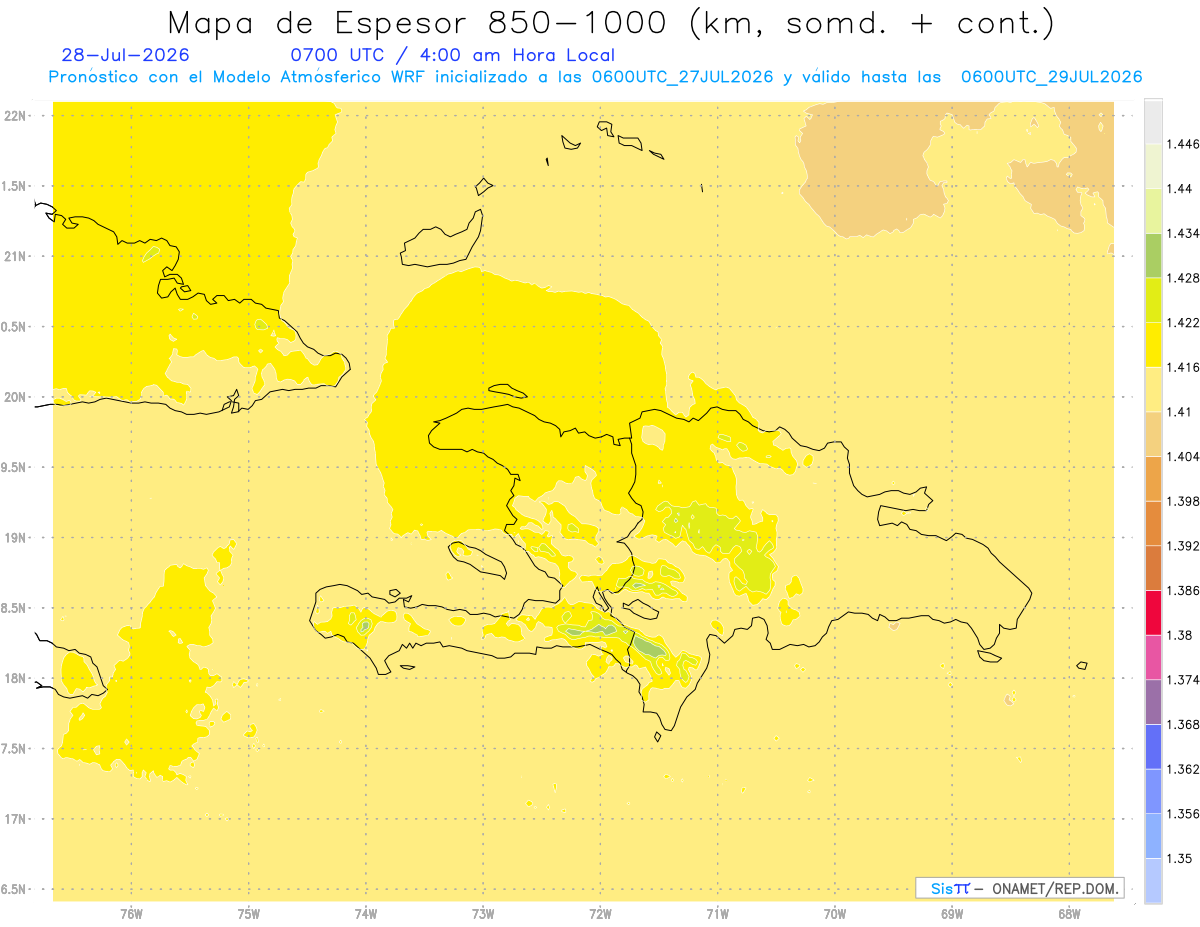1200x927 pixels.
Task: Select the pale yellow legend swatch between 1.416 and 1.41
Action: point(1153,389)
